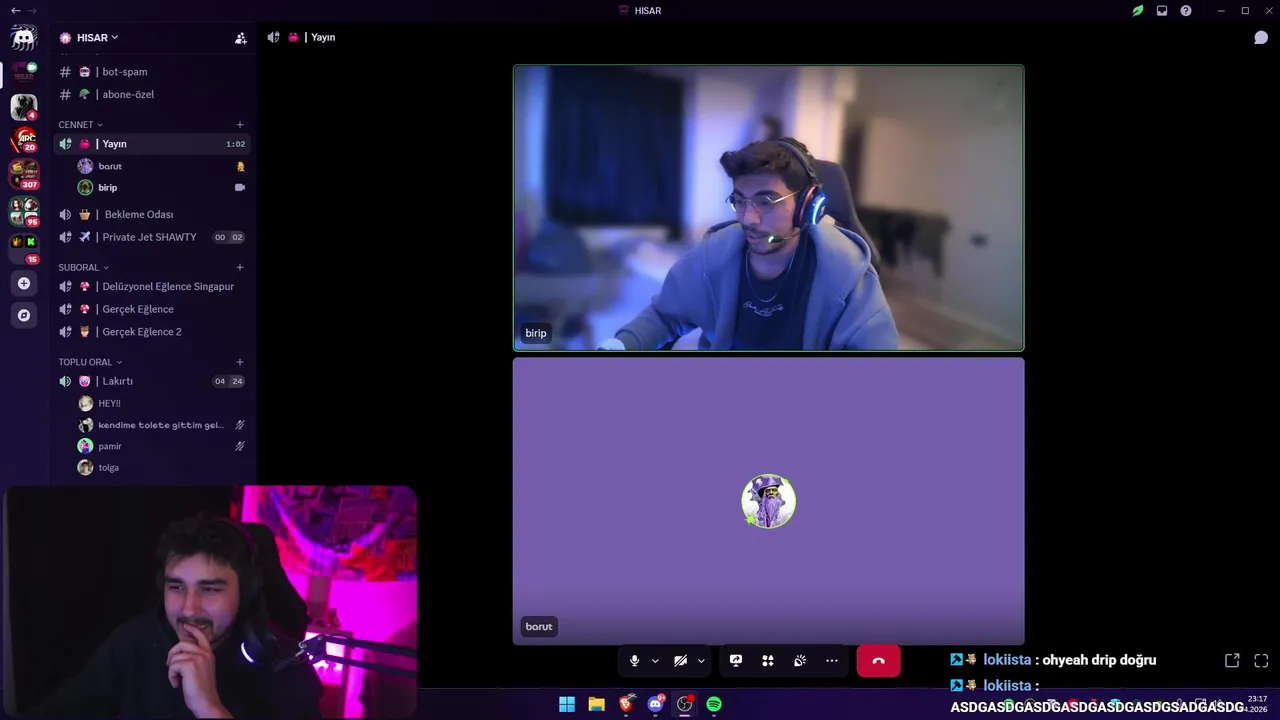
Task: Join the Gerçek Eğlence voice channel
Action: pyautogui.click(x=151, y=309)
